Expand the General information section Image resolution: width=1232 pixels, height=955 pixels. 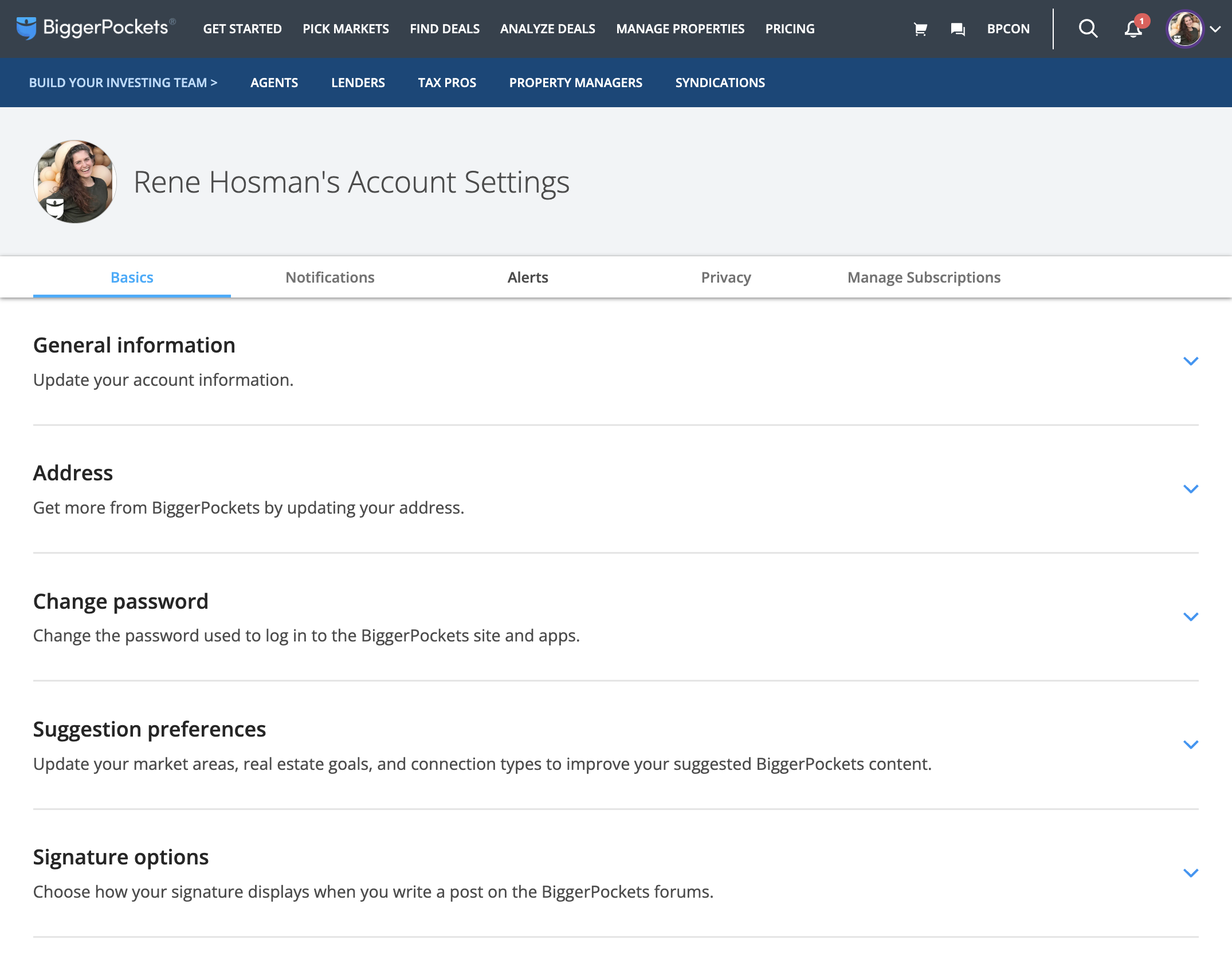(x=1191, y=361)
